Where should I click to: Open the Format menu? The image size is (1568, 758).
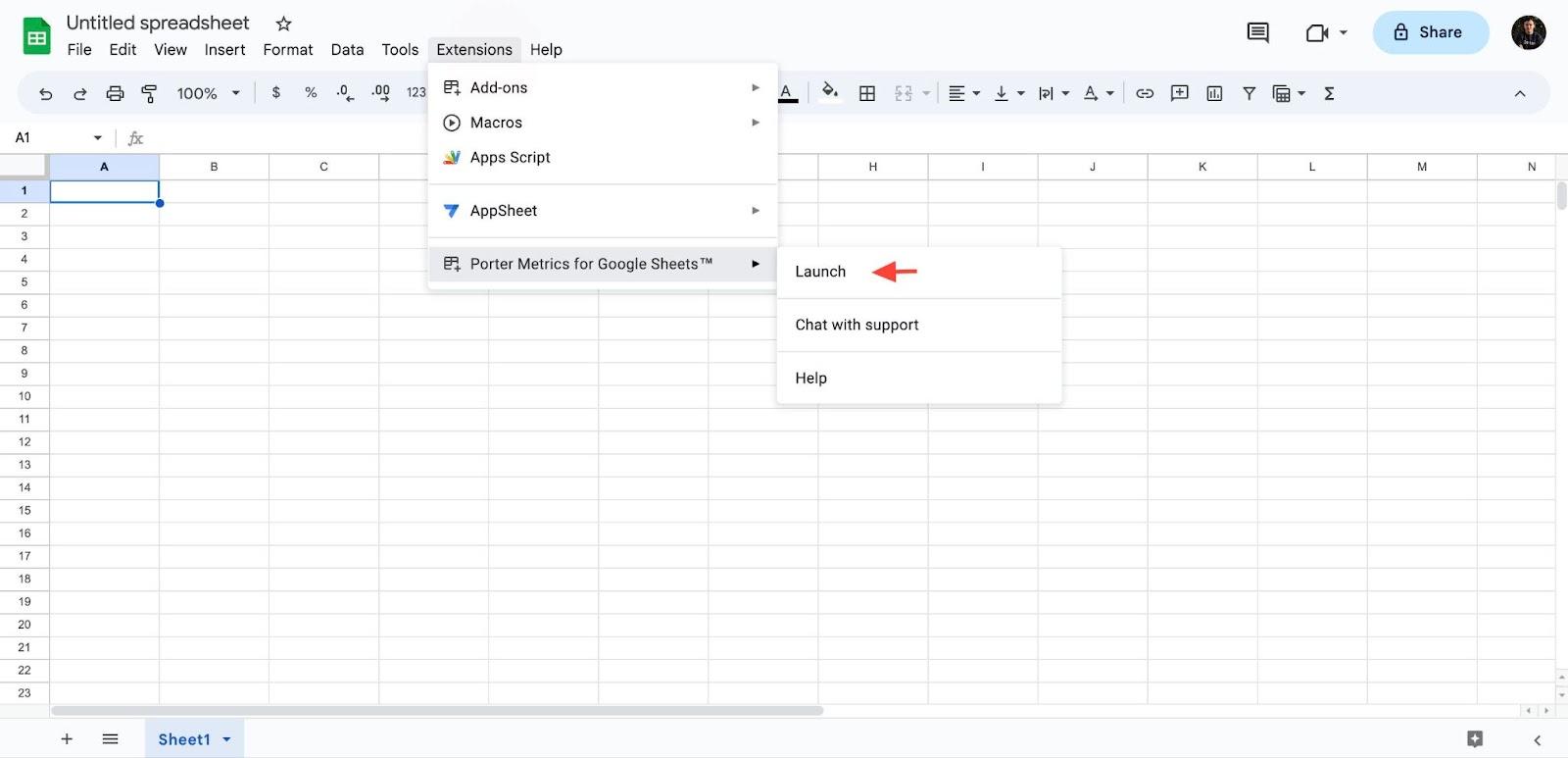[288, 49]
